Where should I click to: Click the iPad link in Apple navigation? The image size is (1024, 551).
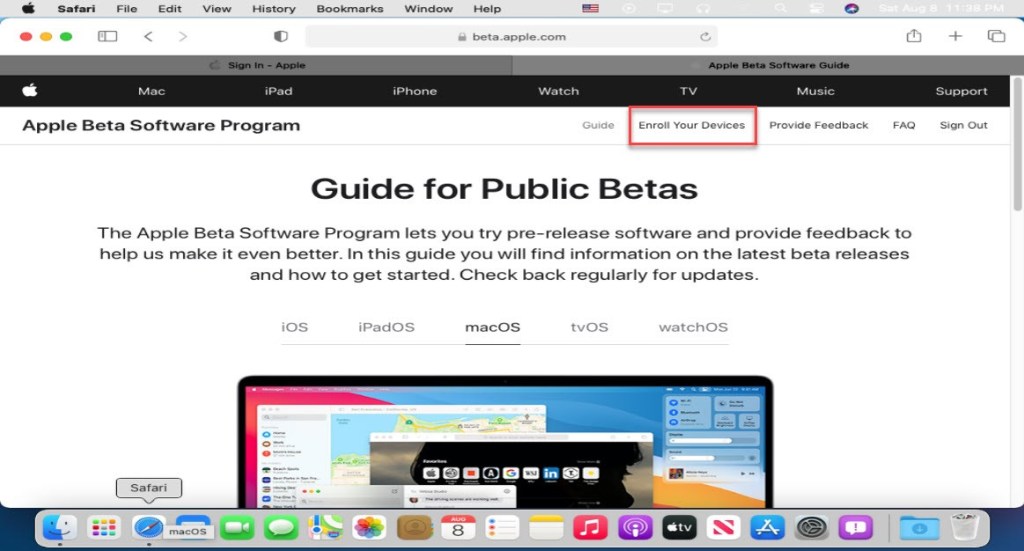pyautogui.click(x=278, y=91)
